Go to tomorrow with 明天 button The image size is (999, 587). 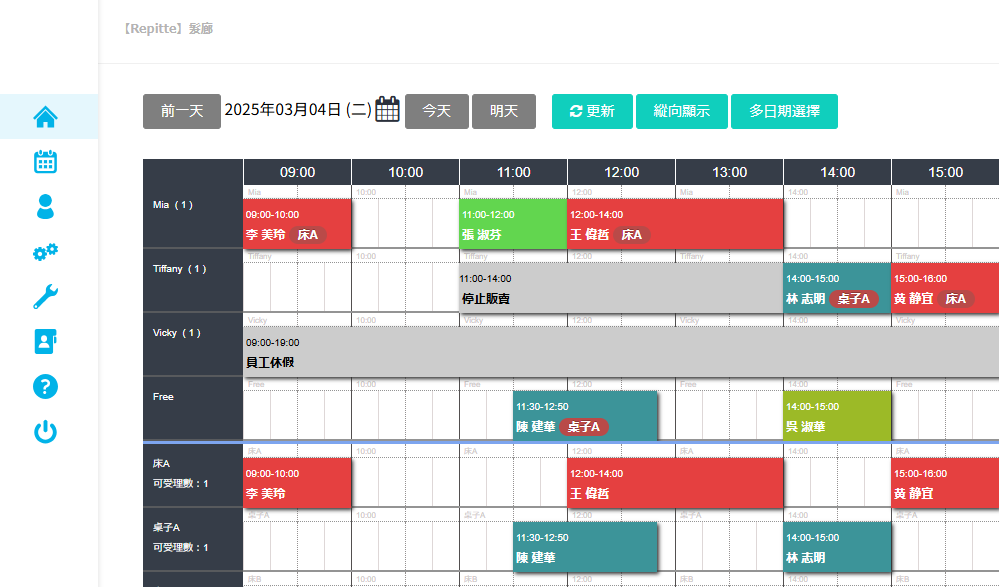503,111
